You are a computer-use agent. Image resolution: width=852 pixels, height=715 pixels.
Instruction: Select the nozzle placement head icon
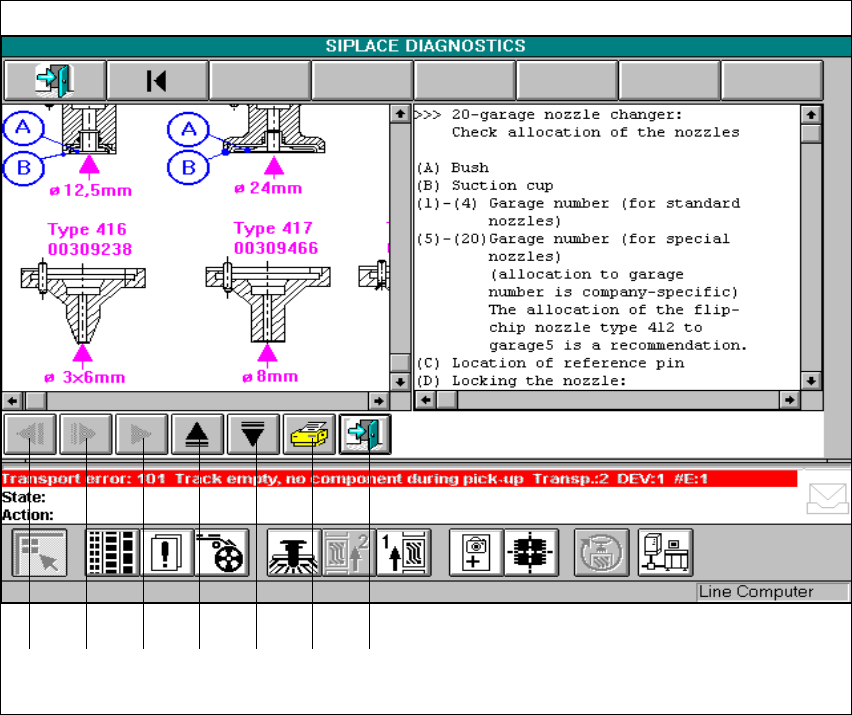pos(294,553)
